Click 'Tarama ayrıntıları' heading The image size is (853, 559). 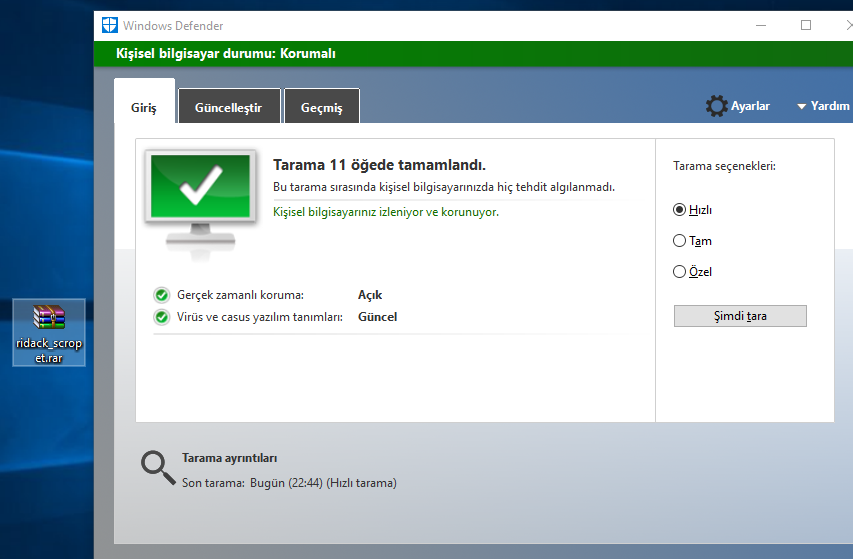click(230, 458)
